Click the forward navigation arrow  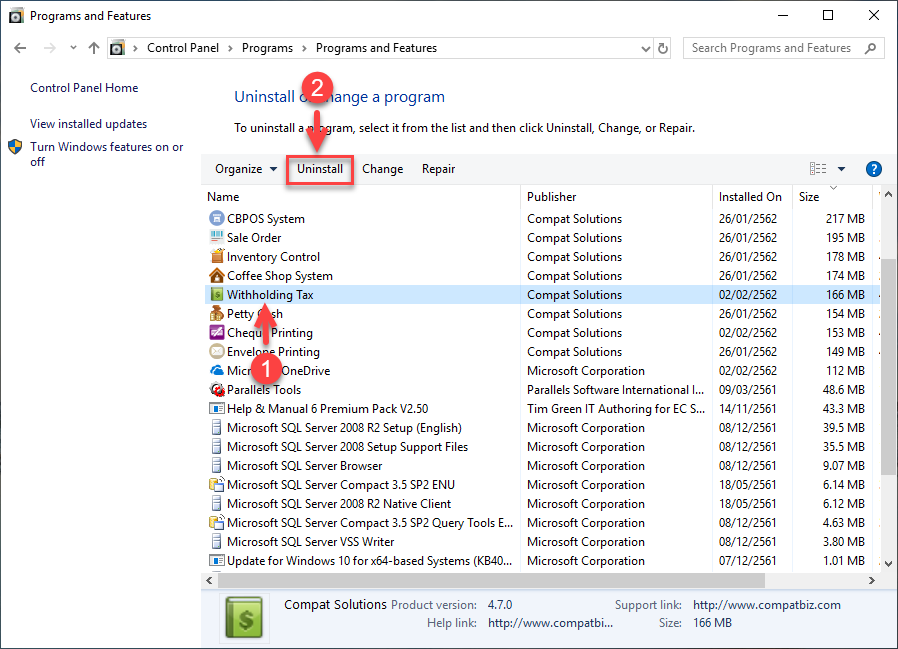click(x=50, y=48)
